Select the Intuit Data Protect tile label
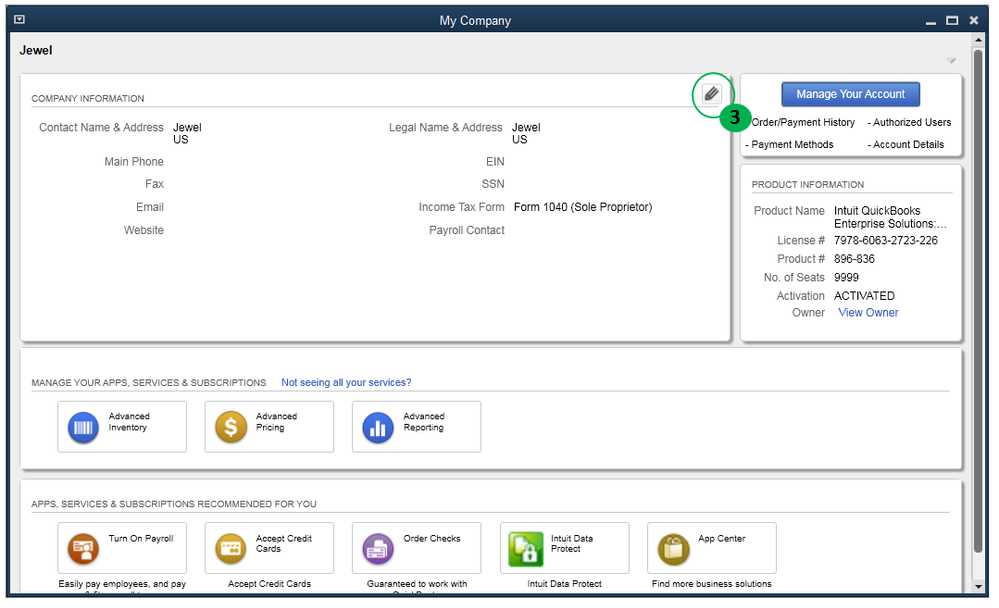 (x=571, y=544)
